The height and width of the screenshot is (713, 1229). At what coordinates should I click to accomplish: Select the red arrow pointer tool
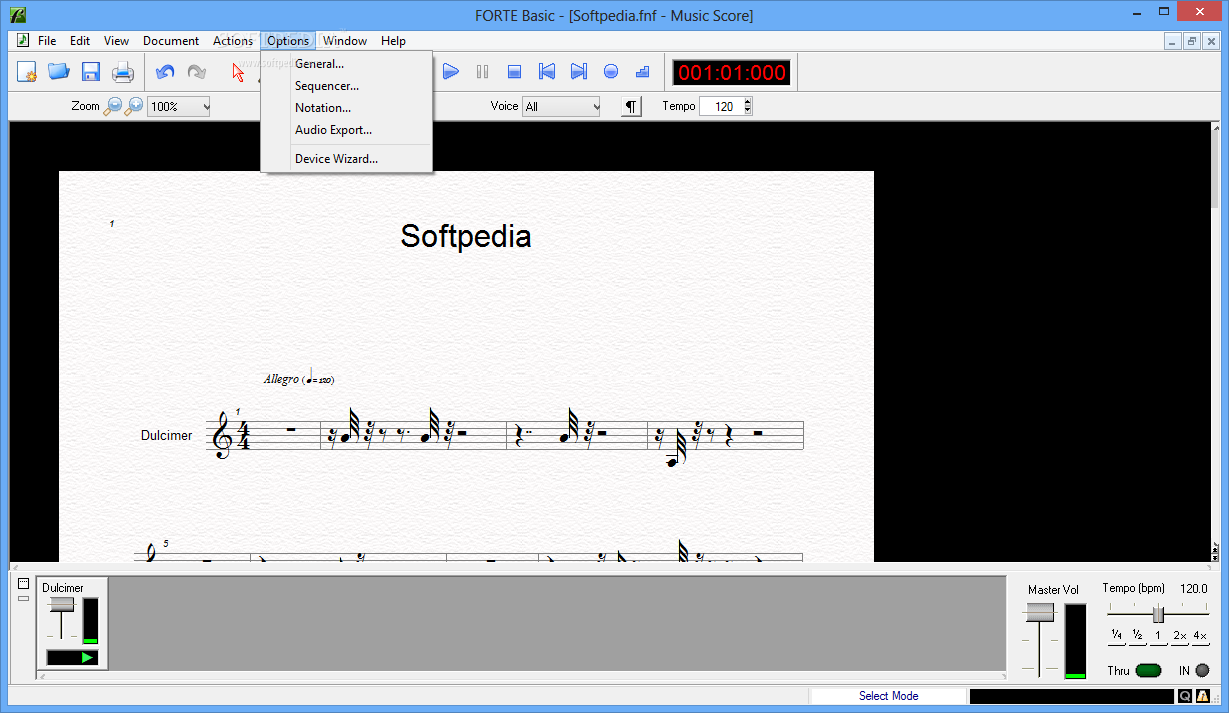(x=238, y=72)
